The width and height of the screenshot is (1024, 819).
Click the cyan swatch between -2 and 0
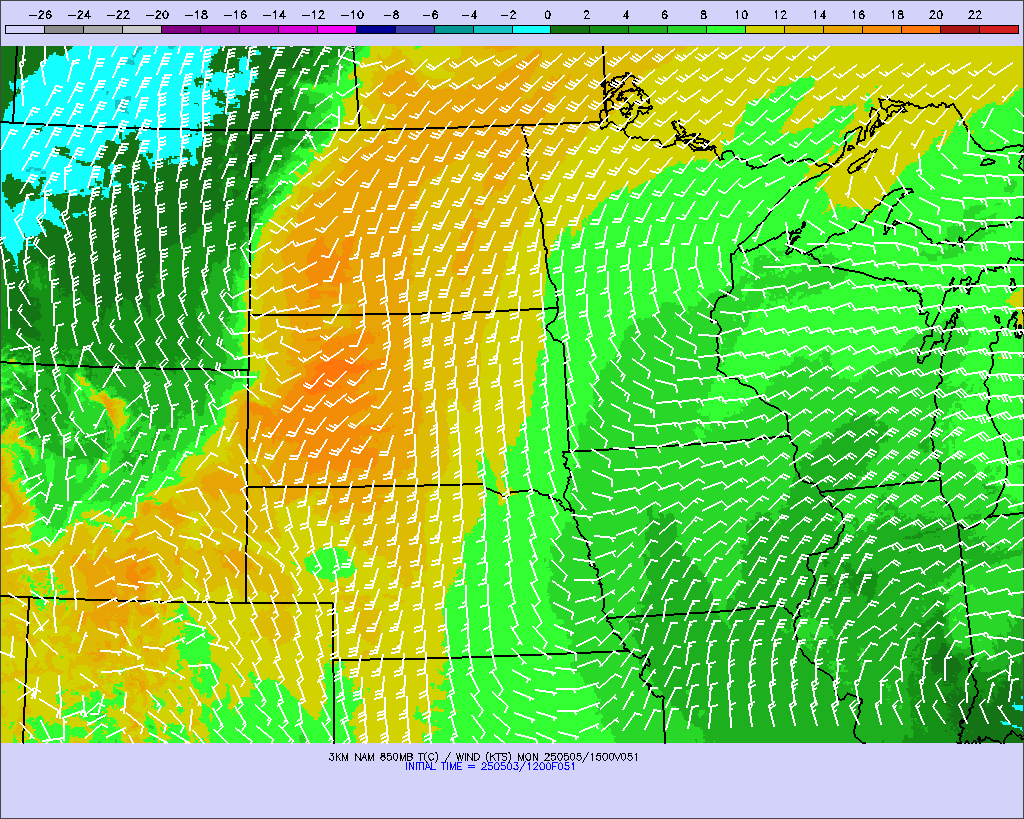532,29
